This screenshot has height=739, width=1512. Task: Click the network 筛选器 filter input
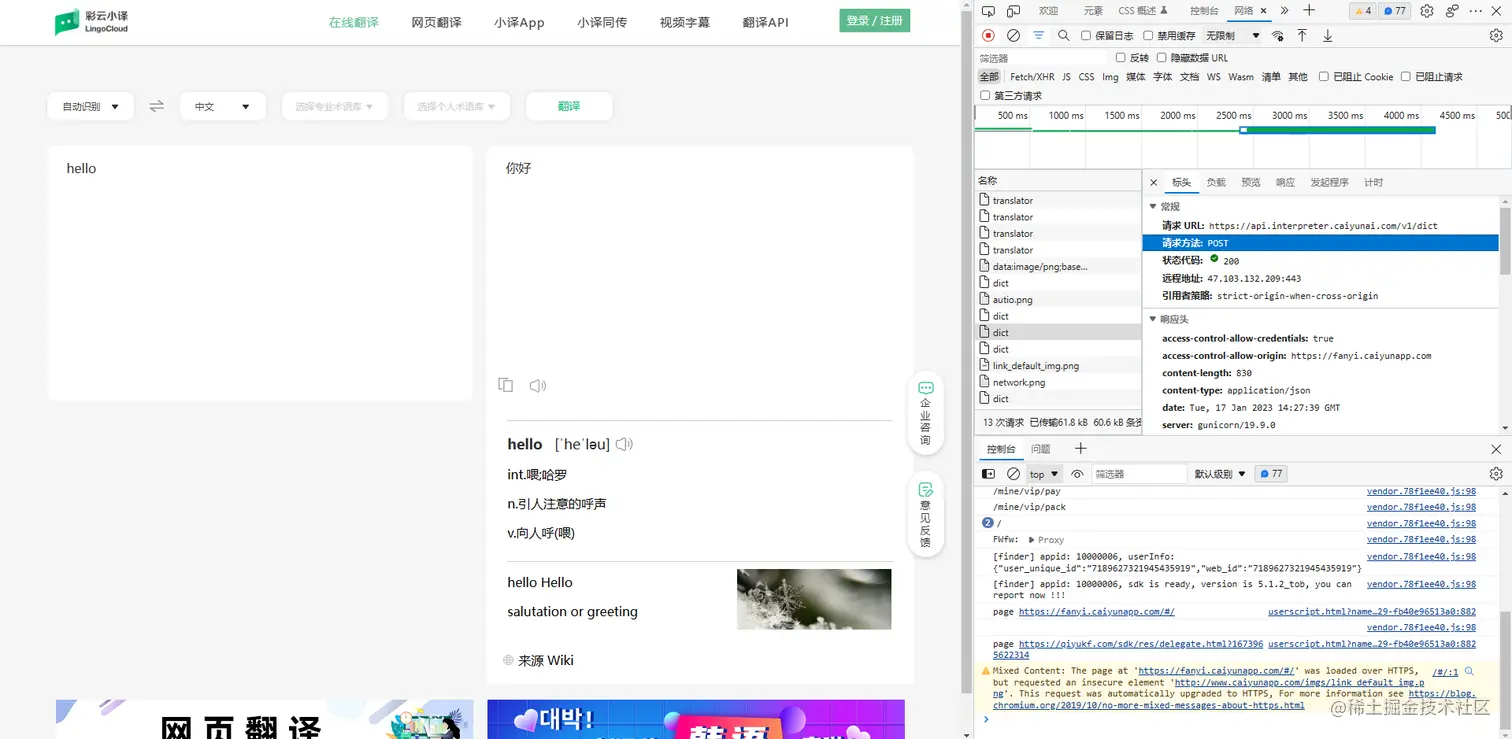point(1041,58)
